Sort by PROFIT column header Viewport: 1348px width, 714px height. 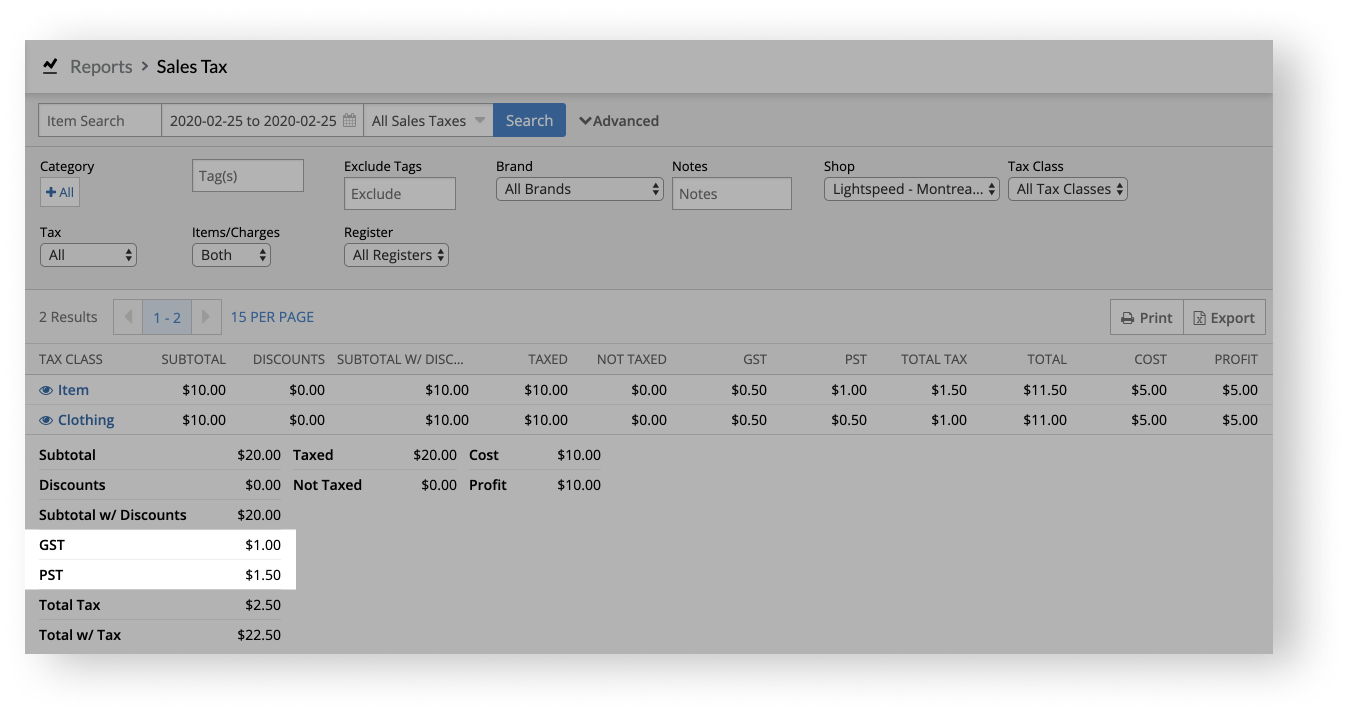[x=1236, y=359]
